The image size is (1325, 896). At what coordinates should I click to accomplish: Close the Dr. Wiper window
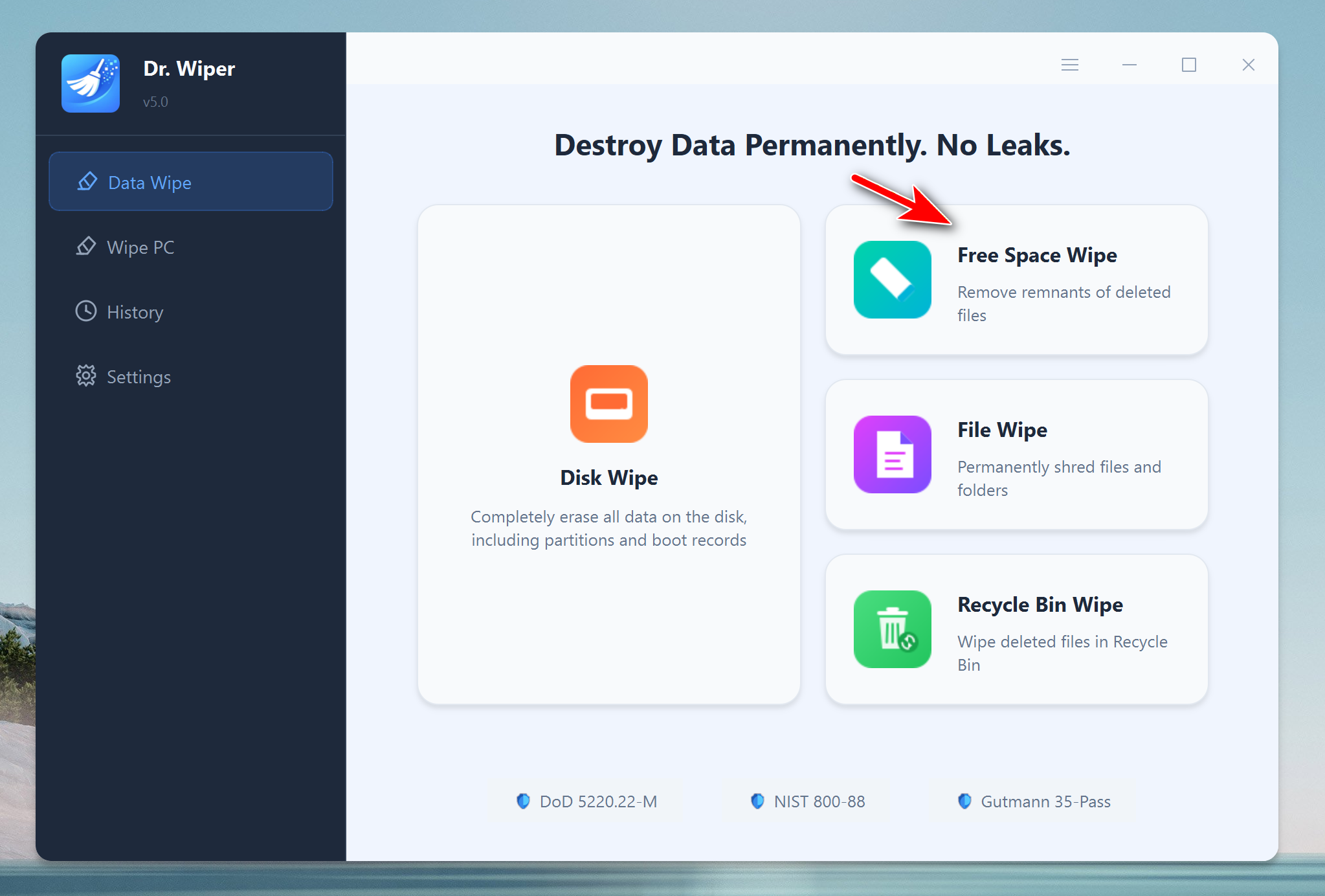tap(1249, 65)
